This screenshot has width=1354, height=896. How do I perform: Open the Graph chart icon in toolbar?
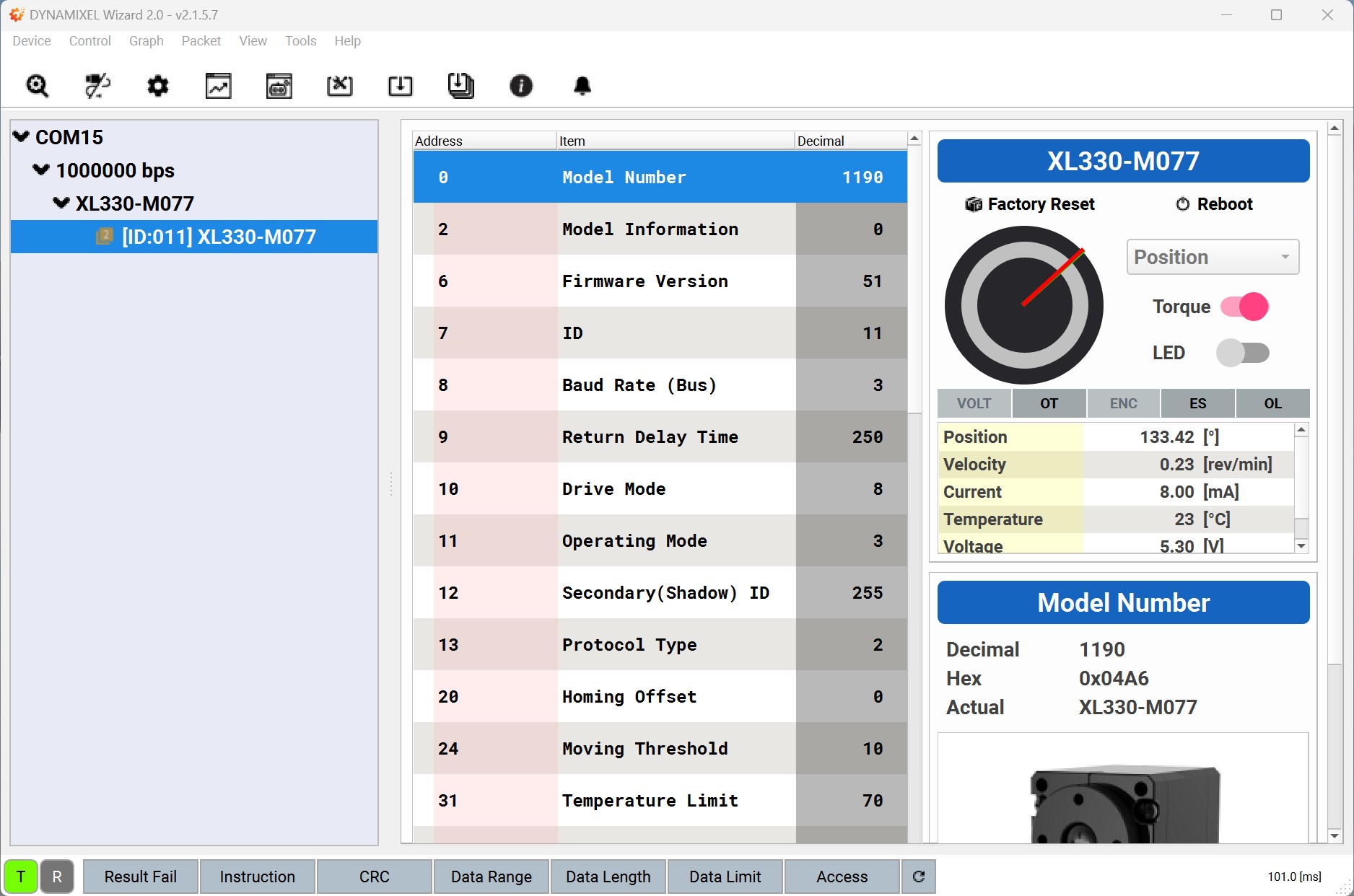tap(219, 86)
